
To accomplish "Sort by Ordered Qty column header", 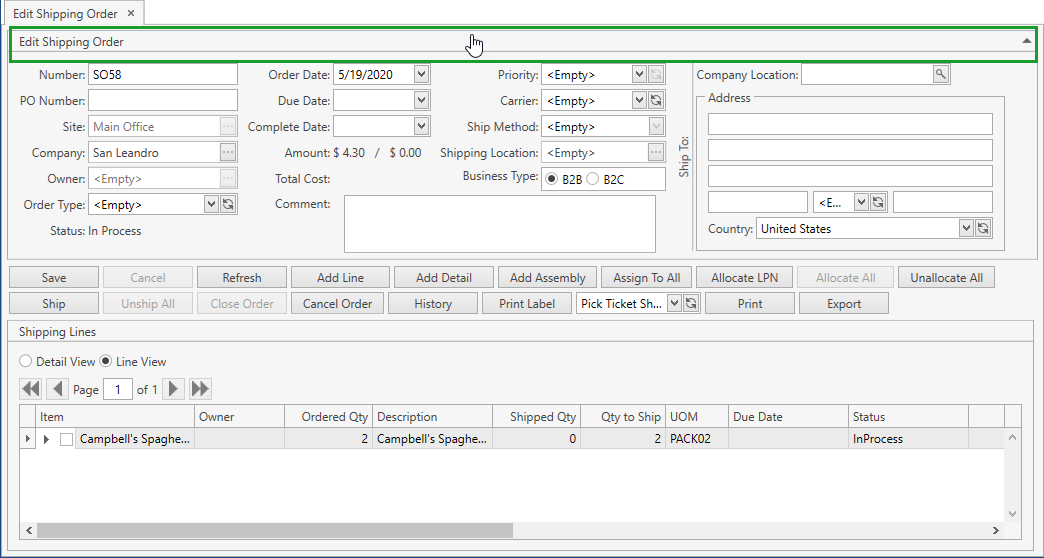I will (x=328, y=417).
